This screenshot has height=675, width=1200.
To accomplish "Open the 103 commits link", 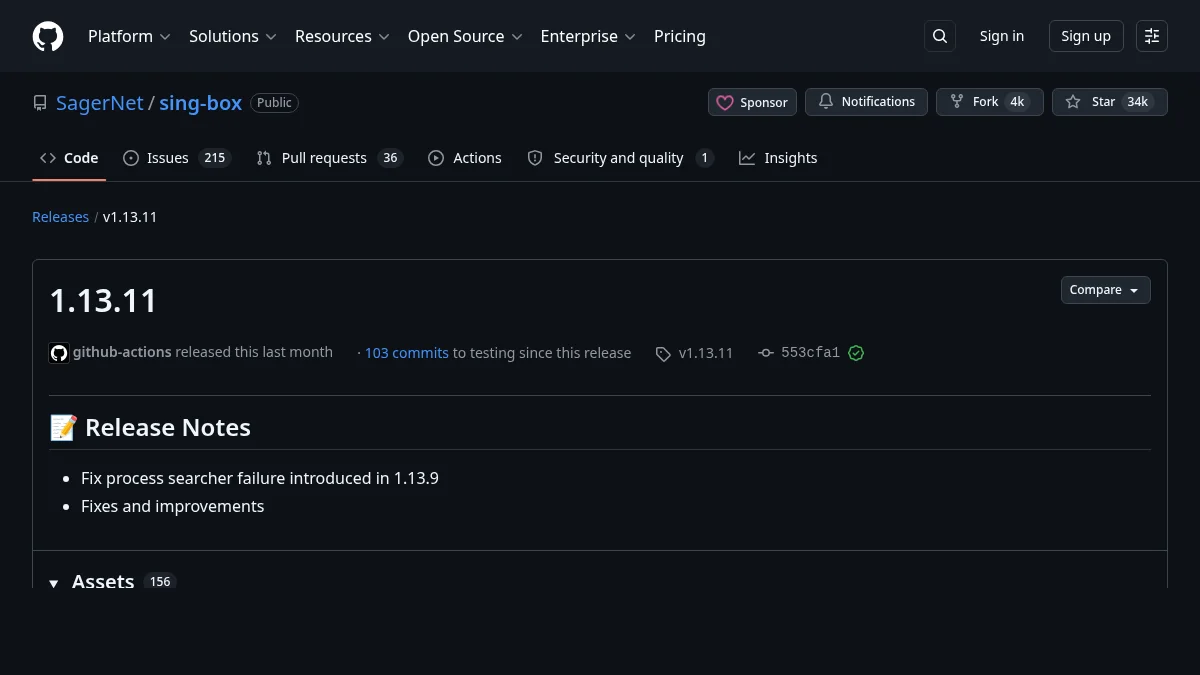I will pyautogui.click(x=406, y=353).
